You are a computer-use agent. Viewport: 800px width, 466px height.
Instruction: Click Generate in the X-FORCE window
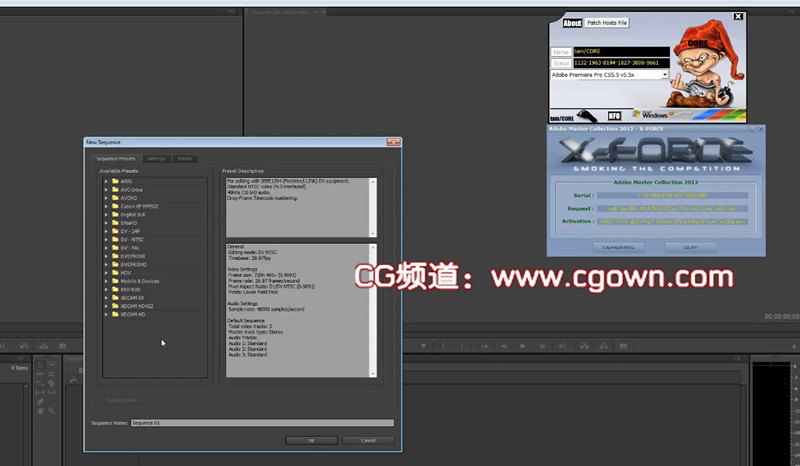[x=618, y=247]
